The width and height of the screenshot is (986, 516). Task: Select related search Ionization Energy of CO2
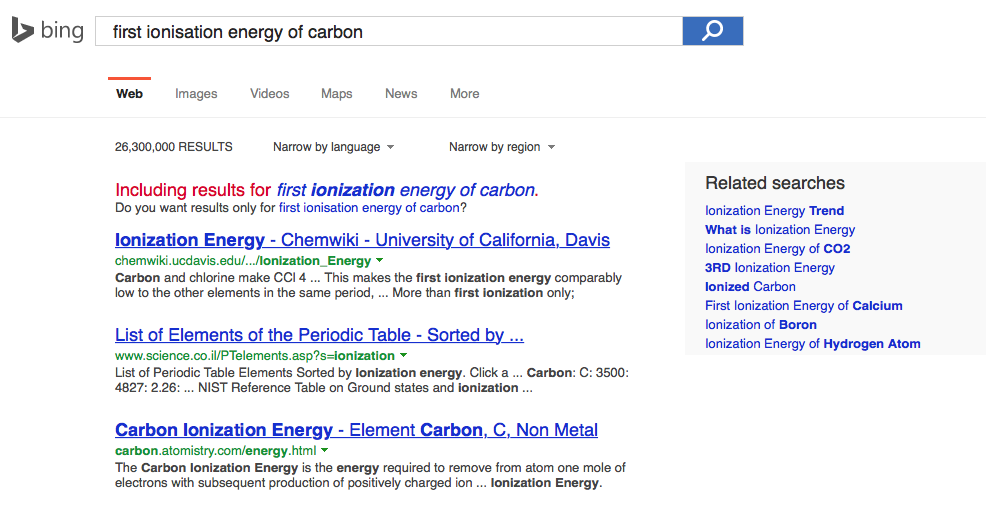[778, 249]
